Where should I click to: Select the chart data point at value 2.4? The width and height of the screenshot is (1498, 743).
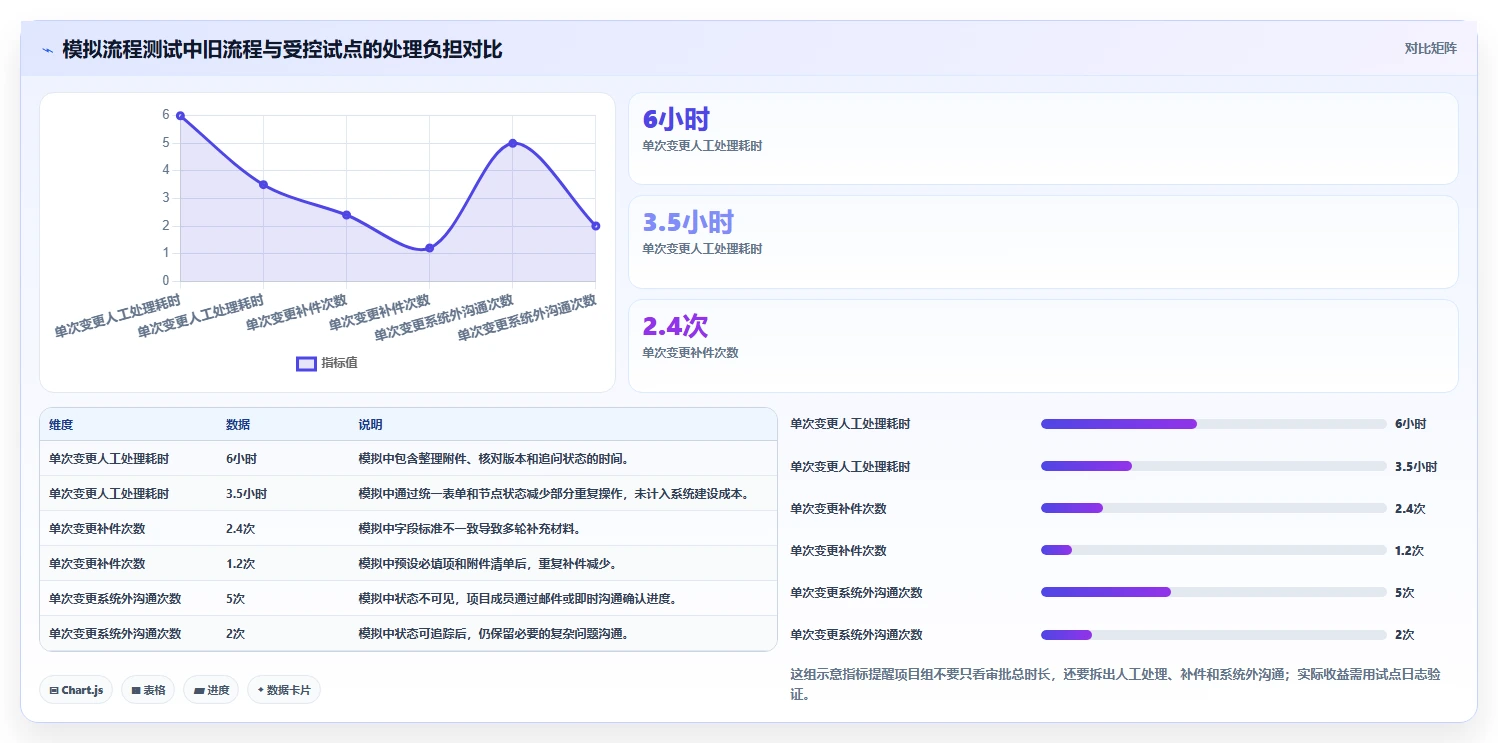click(346, 215)
